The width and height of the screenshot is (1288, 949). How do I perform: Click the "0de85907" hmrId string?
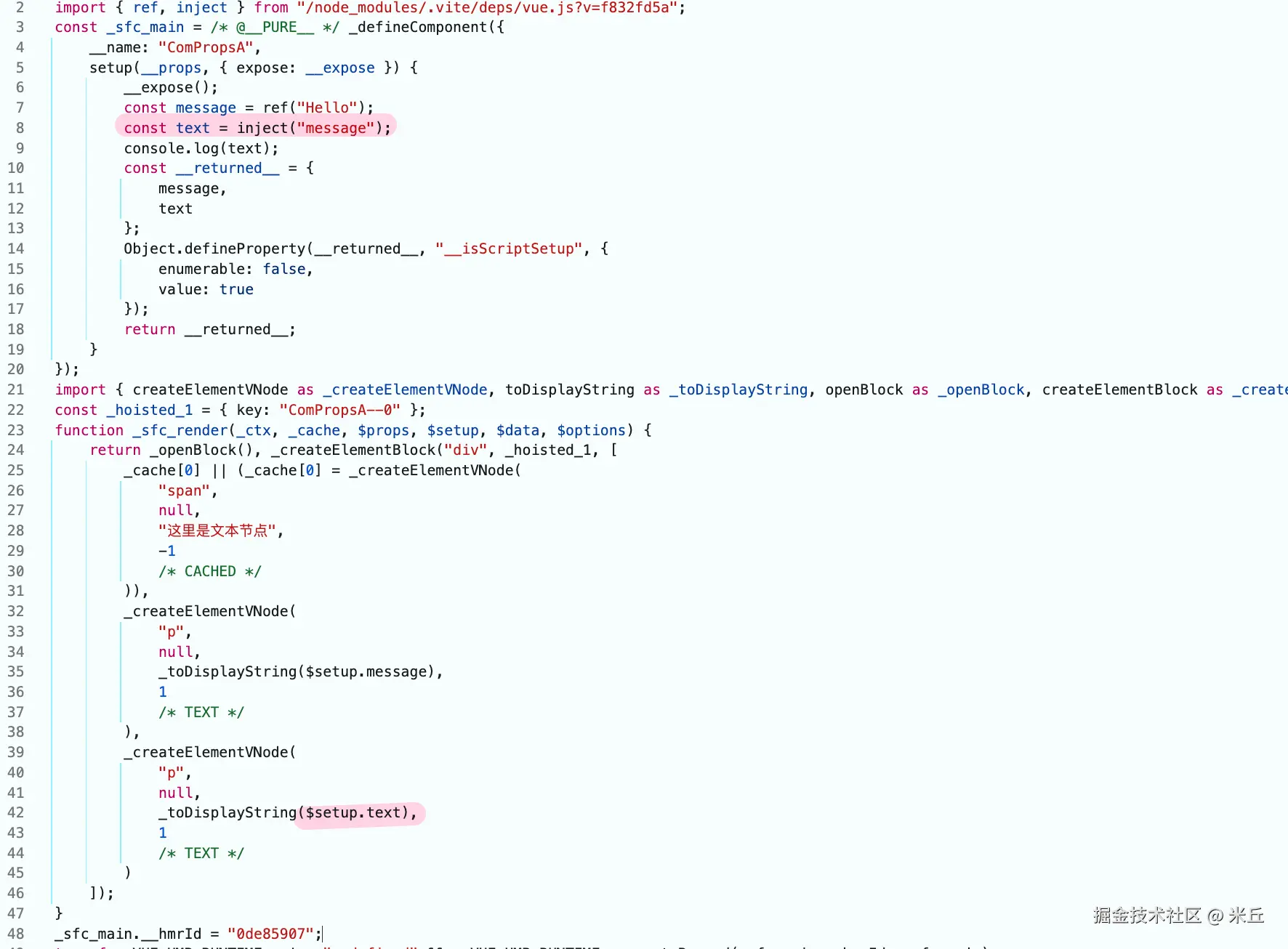click(270, 934)
